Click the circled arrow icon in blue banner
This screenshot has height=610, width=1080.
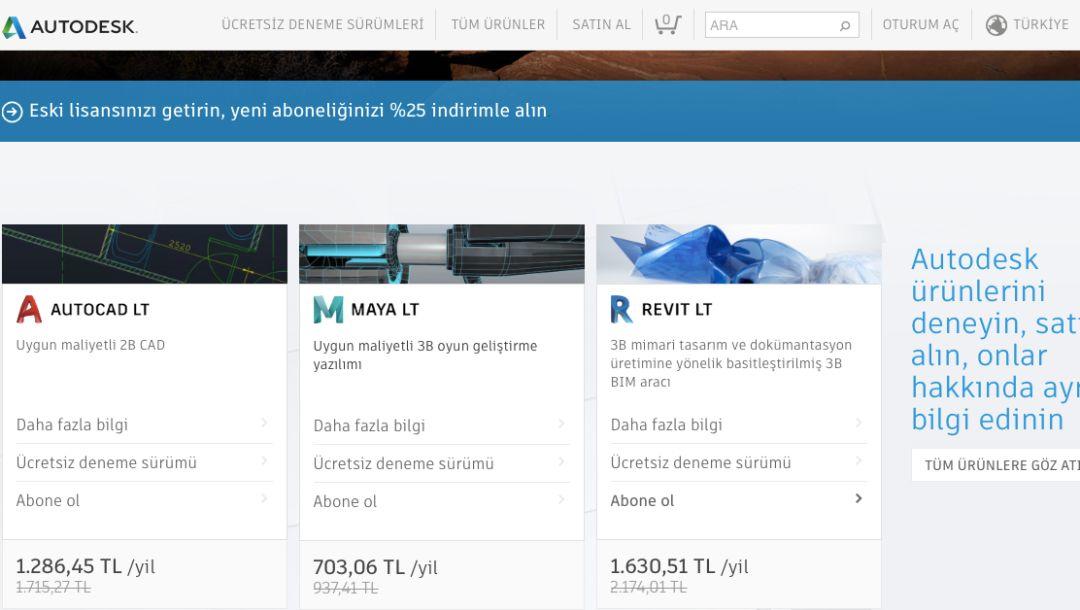[12, 112]
